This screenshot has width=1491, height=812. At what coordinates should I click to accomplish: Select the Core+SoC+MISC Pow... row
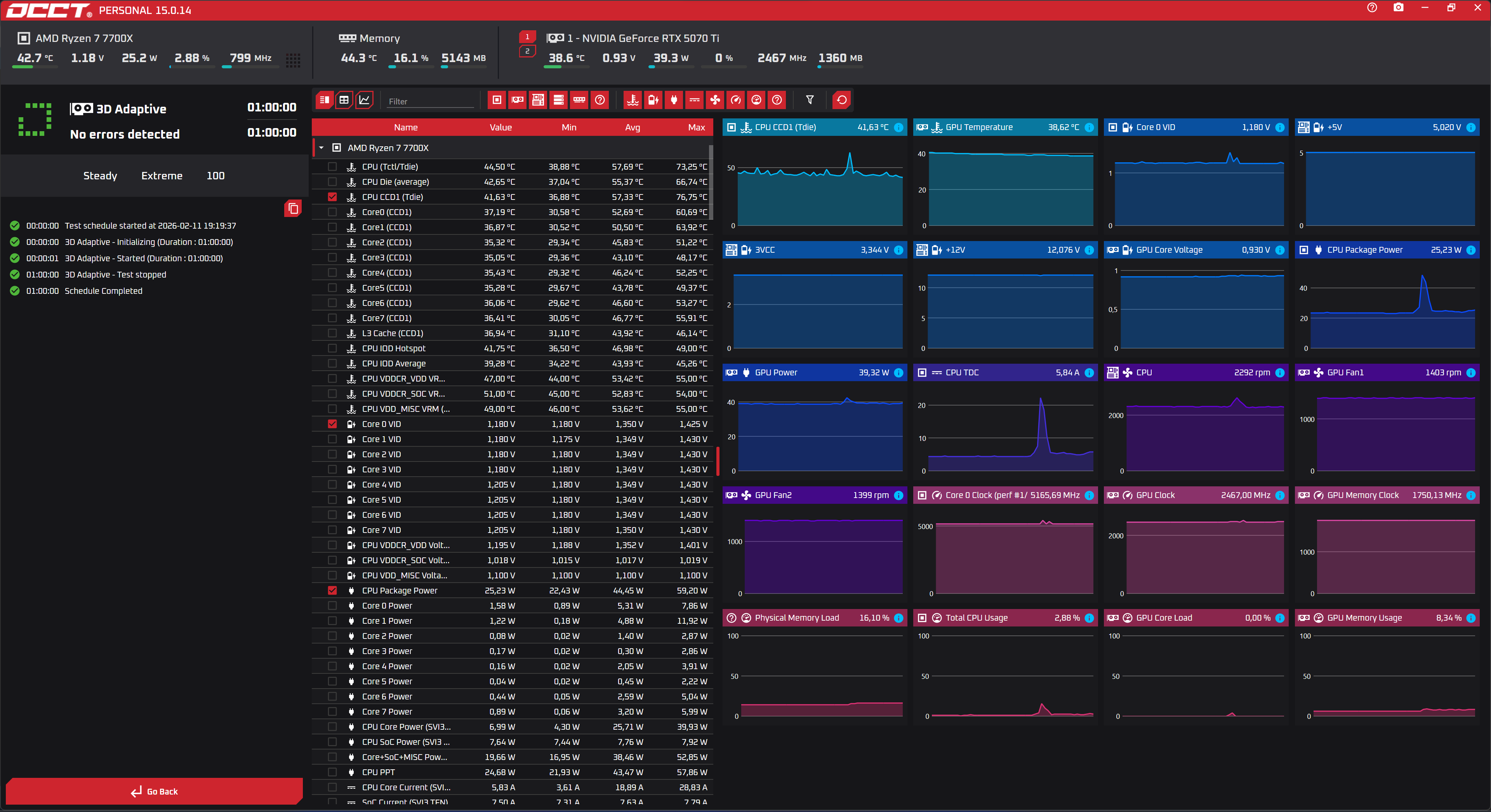coord(512,758)
